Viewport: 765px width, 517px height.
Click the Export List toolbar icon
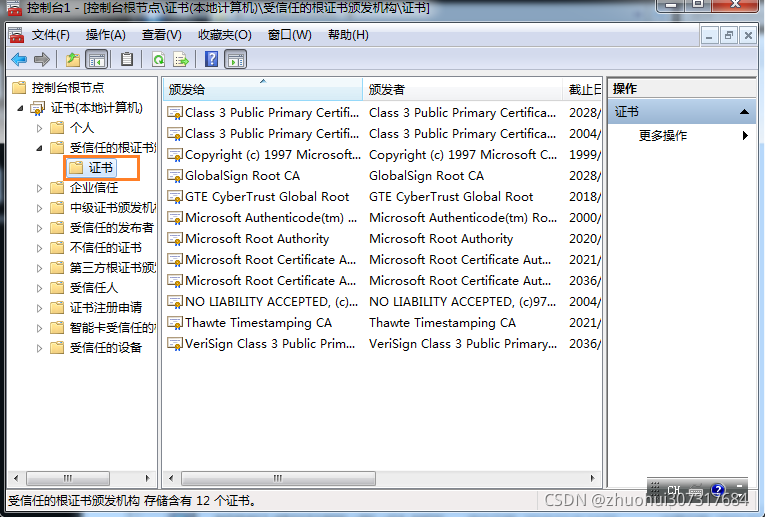tap(181, 60)
